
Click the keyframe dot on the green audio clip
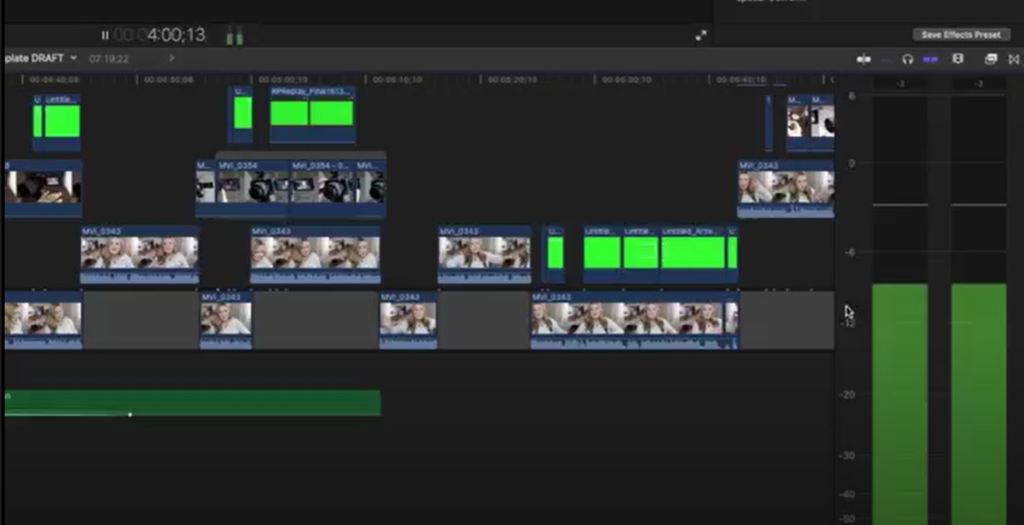130,415
